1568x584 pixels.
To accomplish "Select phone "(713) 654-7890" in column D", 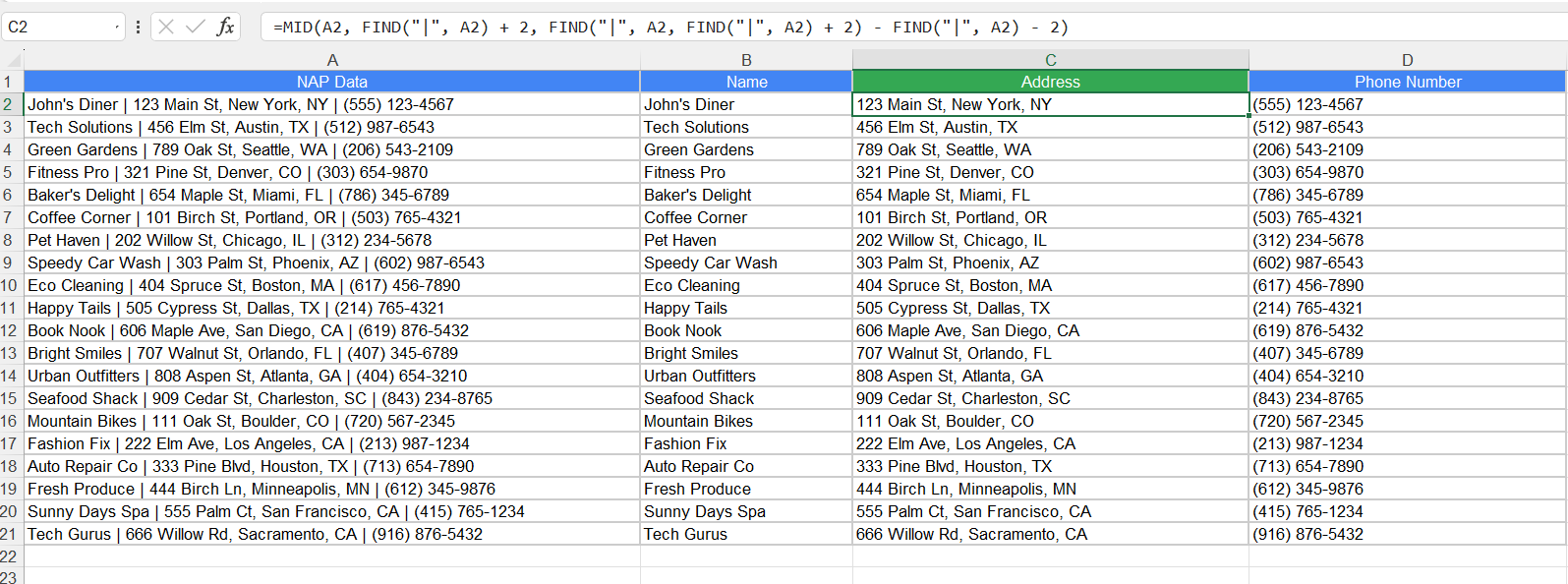I will (1408, 466).
